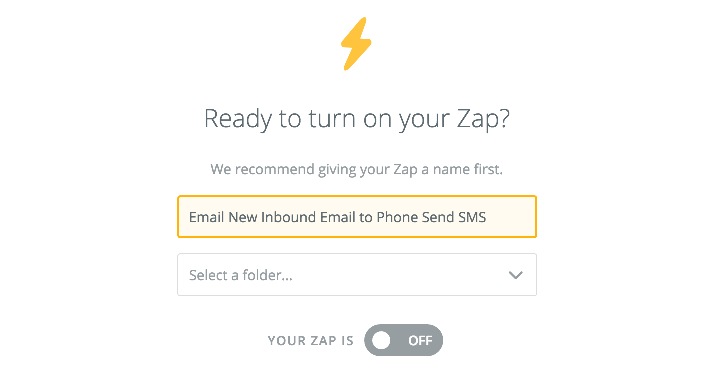The width and height of the screenshot is (722, 389).
Task: Click the word 'New' in the Zap name field
Action: click(x=243, y=217)
